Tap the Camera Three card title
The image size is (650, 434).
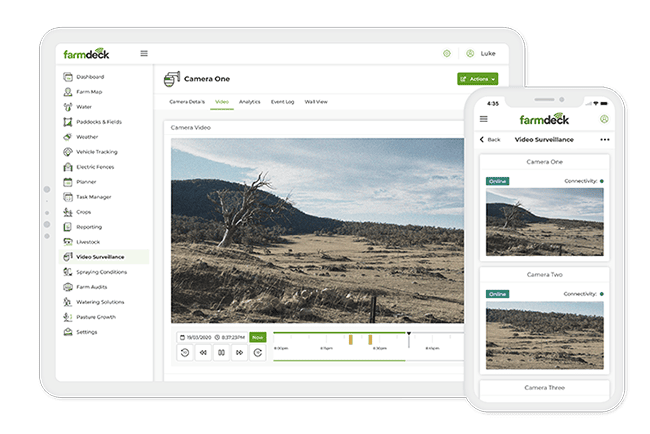[x=544, y=388]
